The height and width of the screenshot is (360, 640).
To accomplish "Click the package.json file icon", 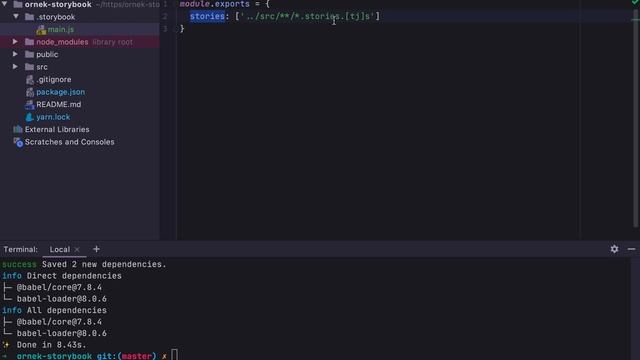I will [x=30, y=92].
